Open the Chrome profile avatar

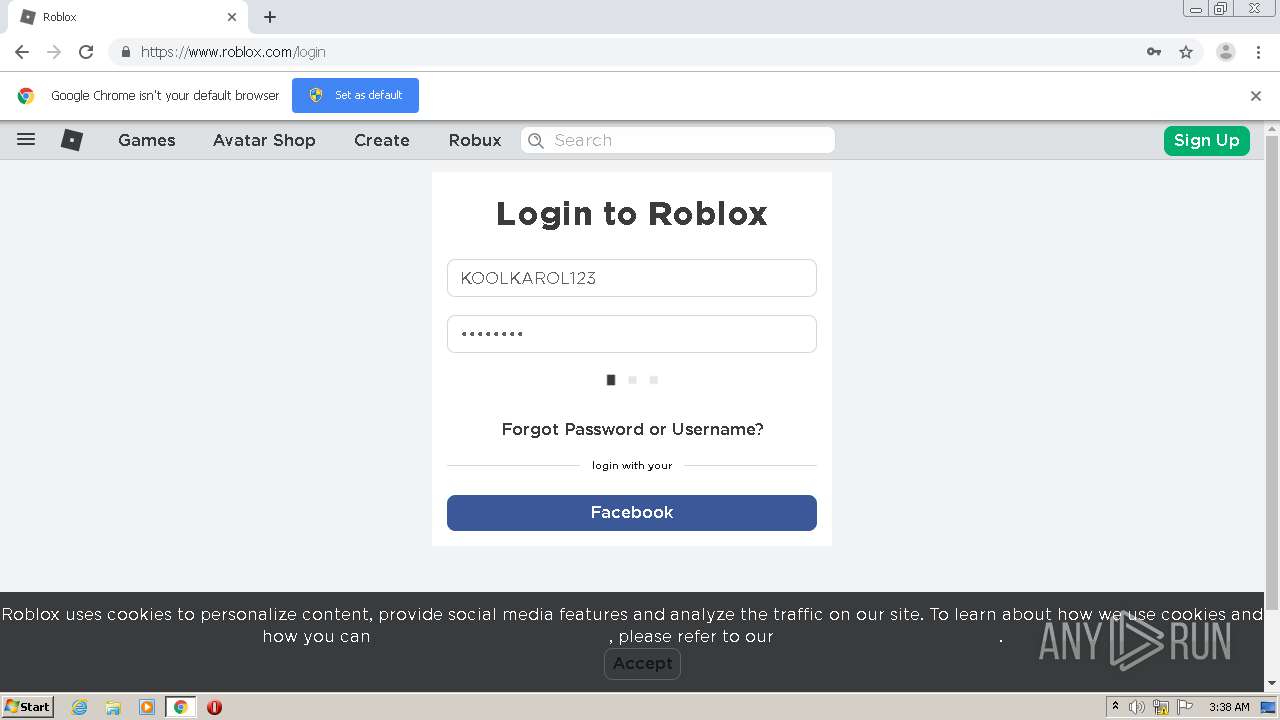1226,52
